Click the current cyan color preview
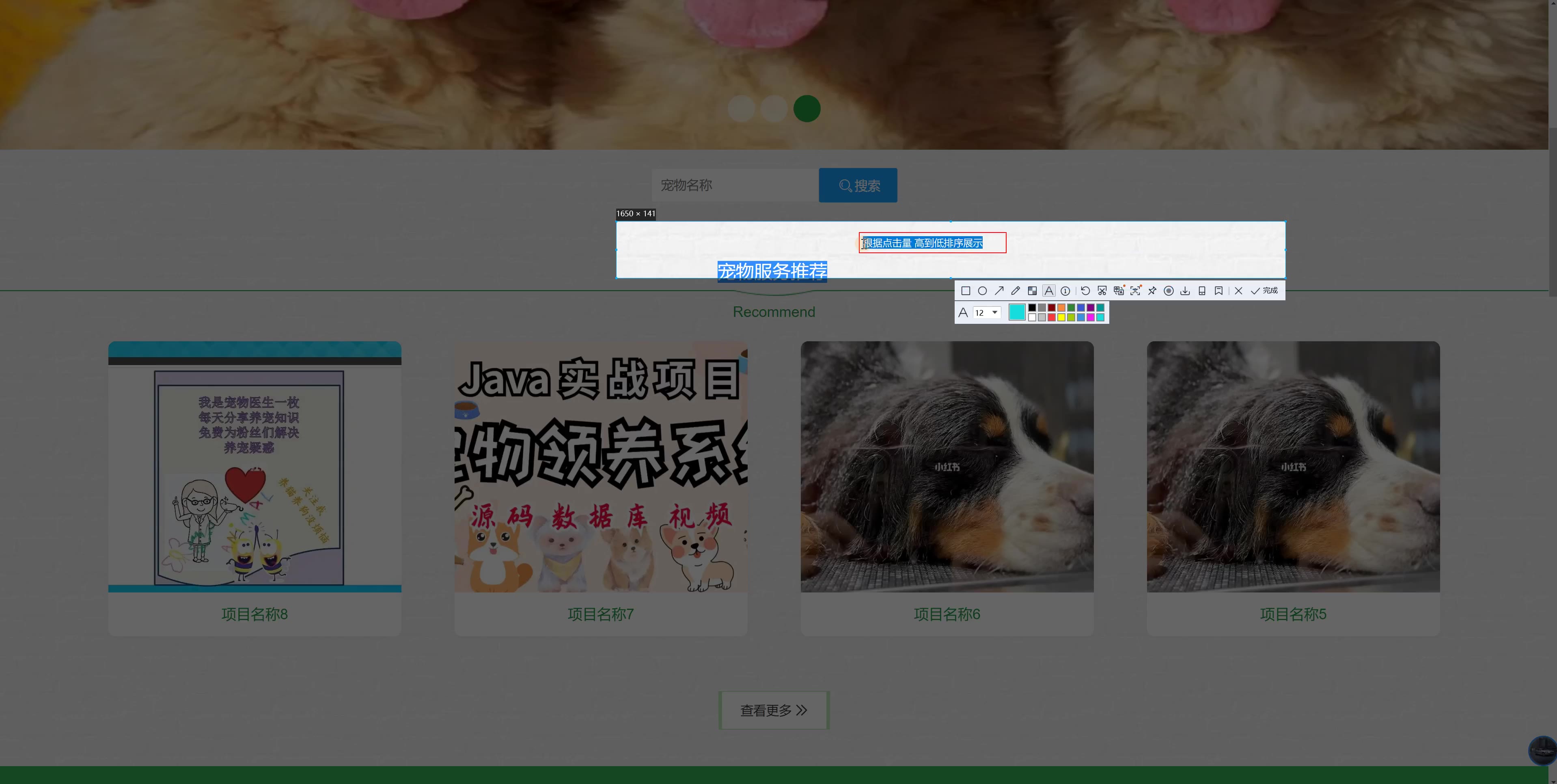 pyautogui.click(x=1017, y=312)
